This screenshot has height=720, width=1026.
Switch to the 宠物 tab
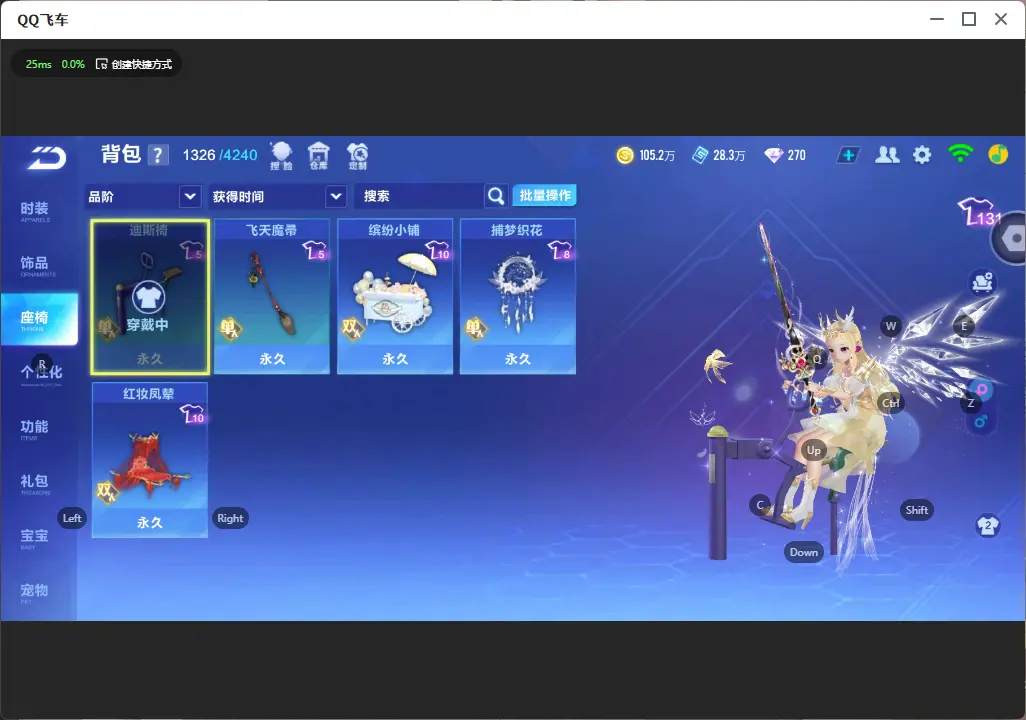click(35, 591)
